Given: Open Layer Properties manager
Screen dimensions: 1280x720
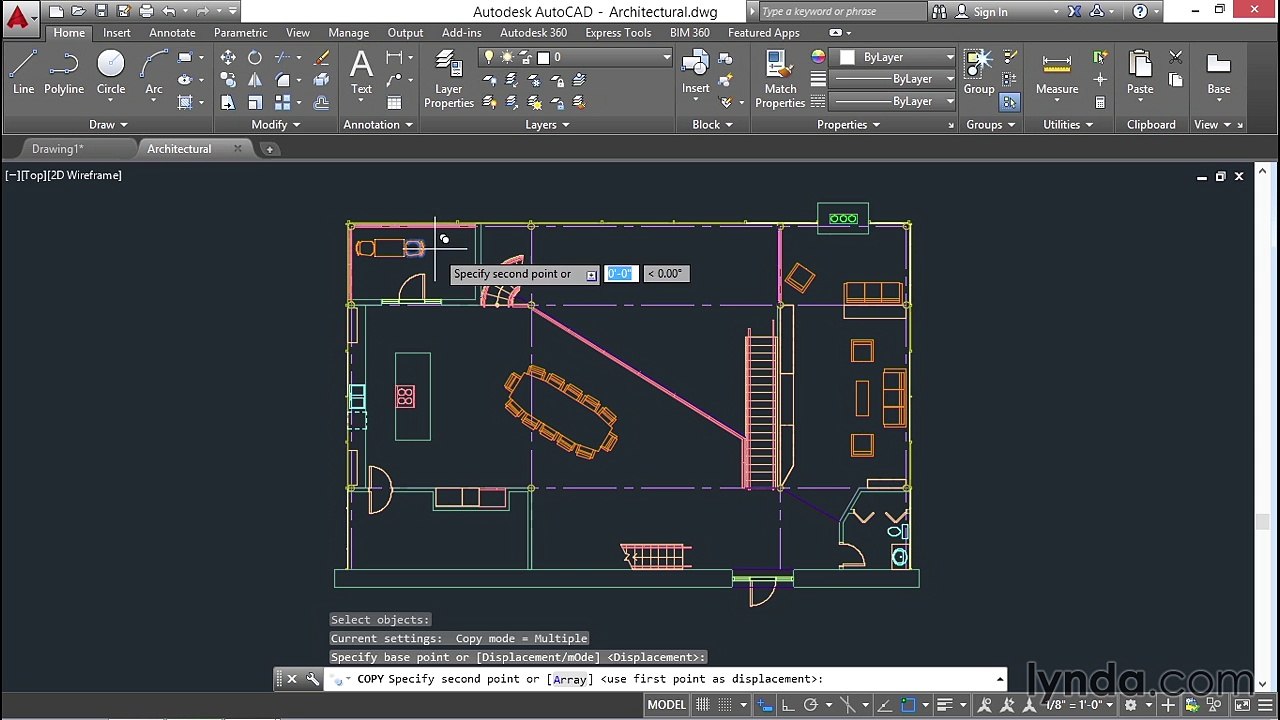Looking at the screenshot, I should (x=449, y=80).
